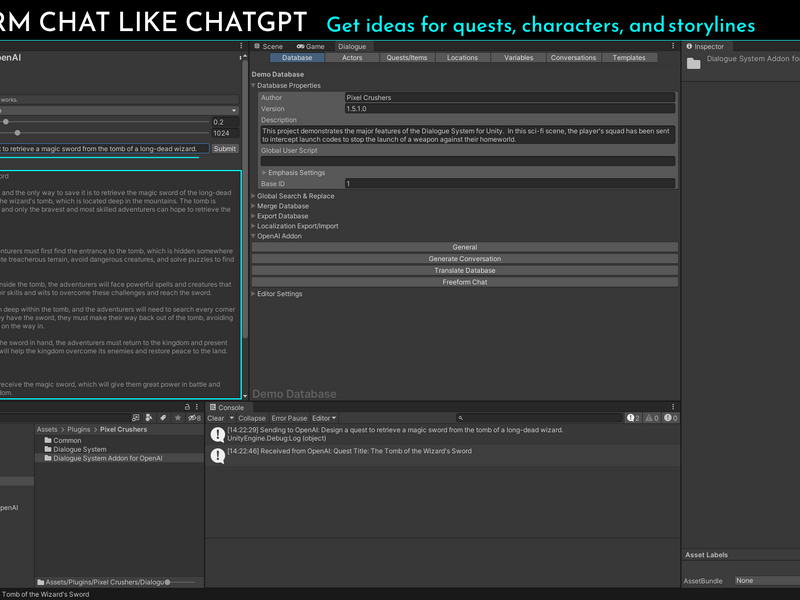800x600 pixels.
Task: Open the Editor dropdown in Console toolbar
Action: pyautogui.click(x=324, y=418)
